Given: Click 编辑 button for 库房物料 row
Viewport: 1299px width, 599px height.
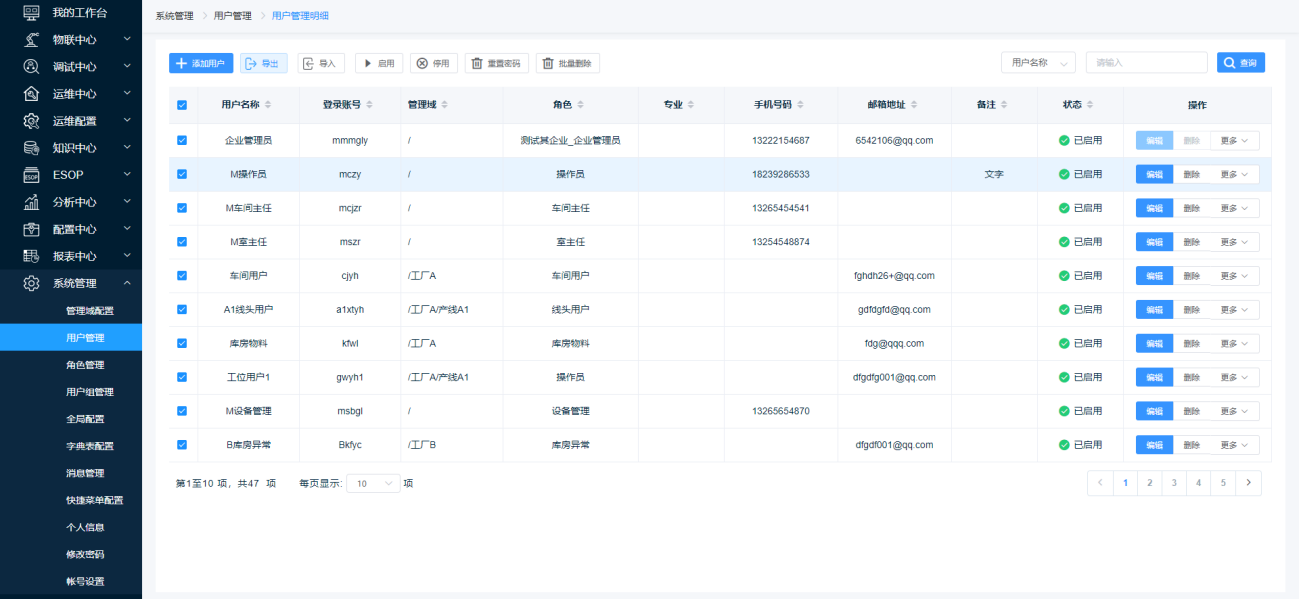Looking at the screenshot, I should [x=1154, y=344].
